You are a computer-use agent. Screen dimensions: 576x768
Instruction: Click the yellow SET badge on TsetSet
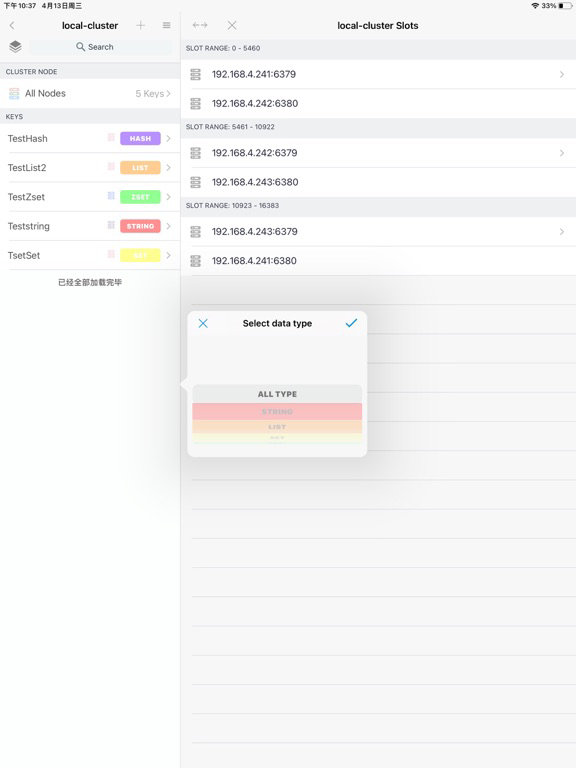click(x=141, y=255)
